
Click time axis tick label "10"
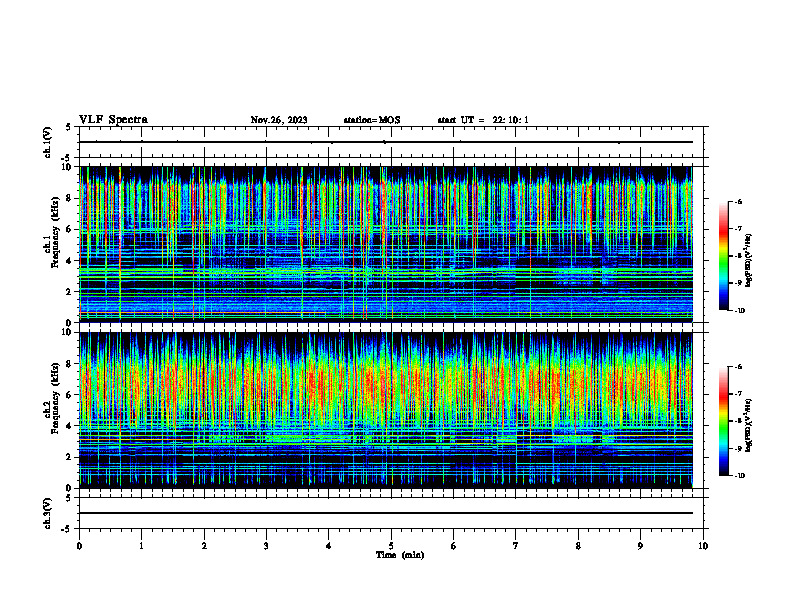[703, 546]
